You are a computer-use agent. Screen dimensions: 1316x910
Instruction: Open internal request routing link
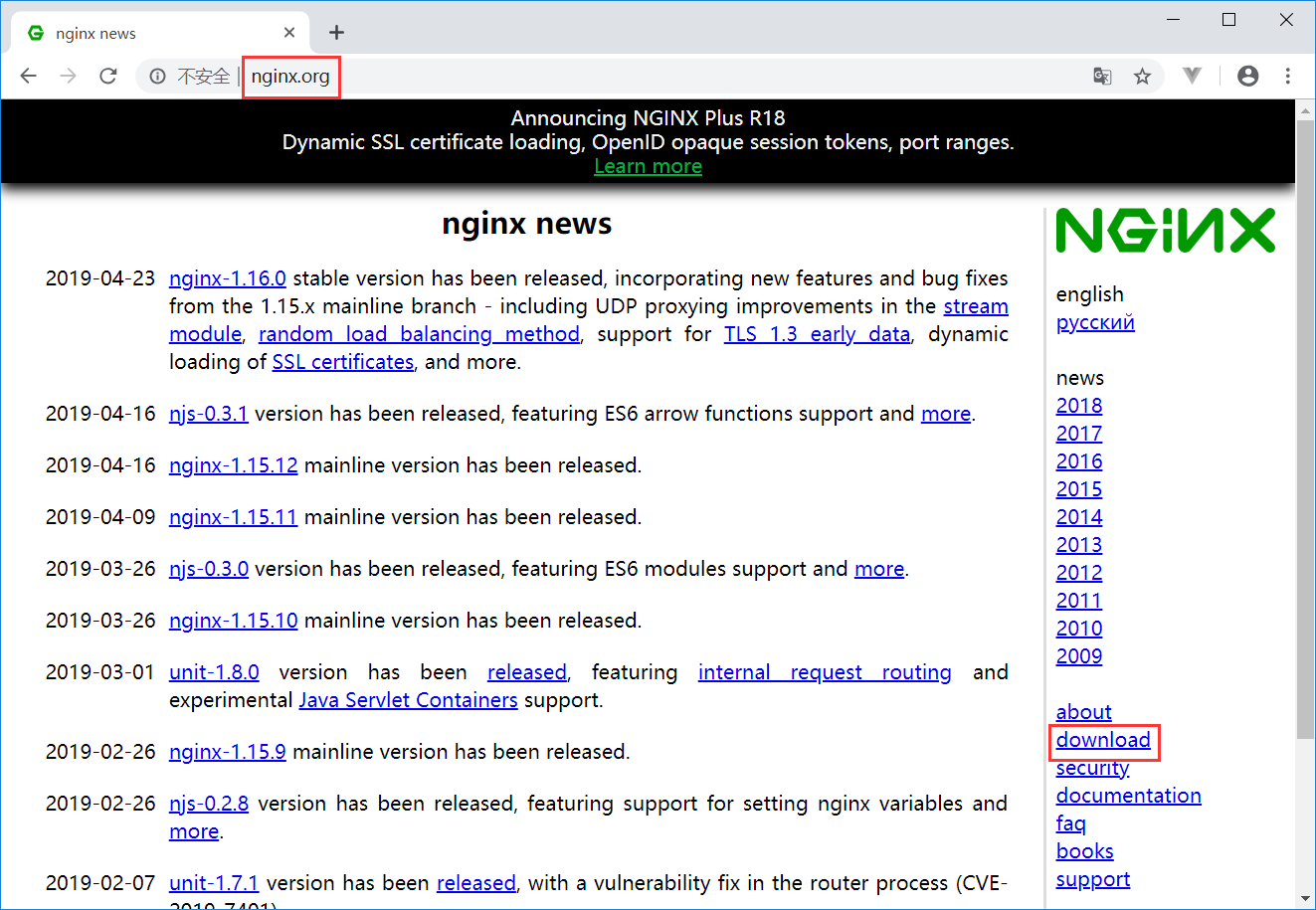825,672
